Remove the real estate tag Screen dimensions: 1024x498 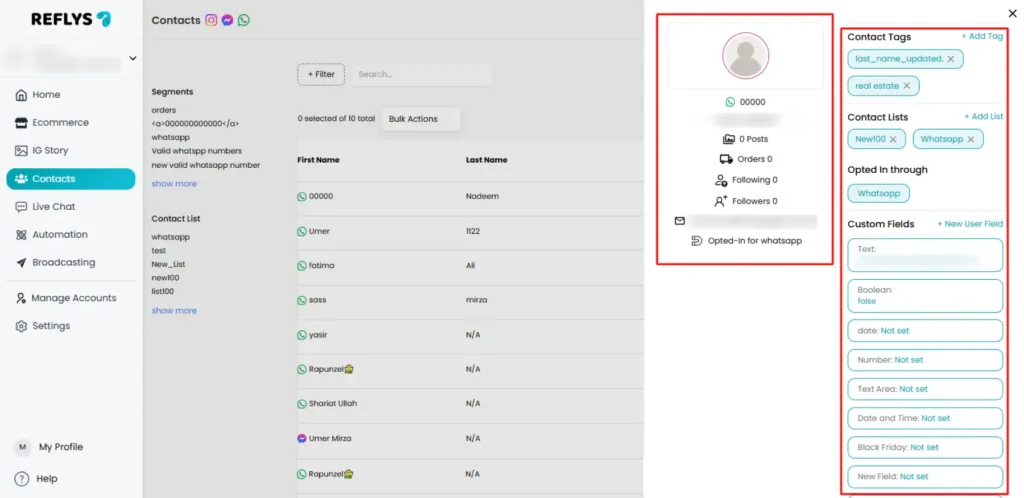pos(907,86)
